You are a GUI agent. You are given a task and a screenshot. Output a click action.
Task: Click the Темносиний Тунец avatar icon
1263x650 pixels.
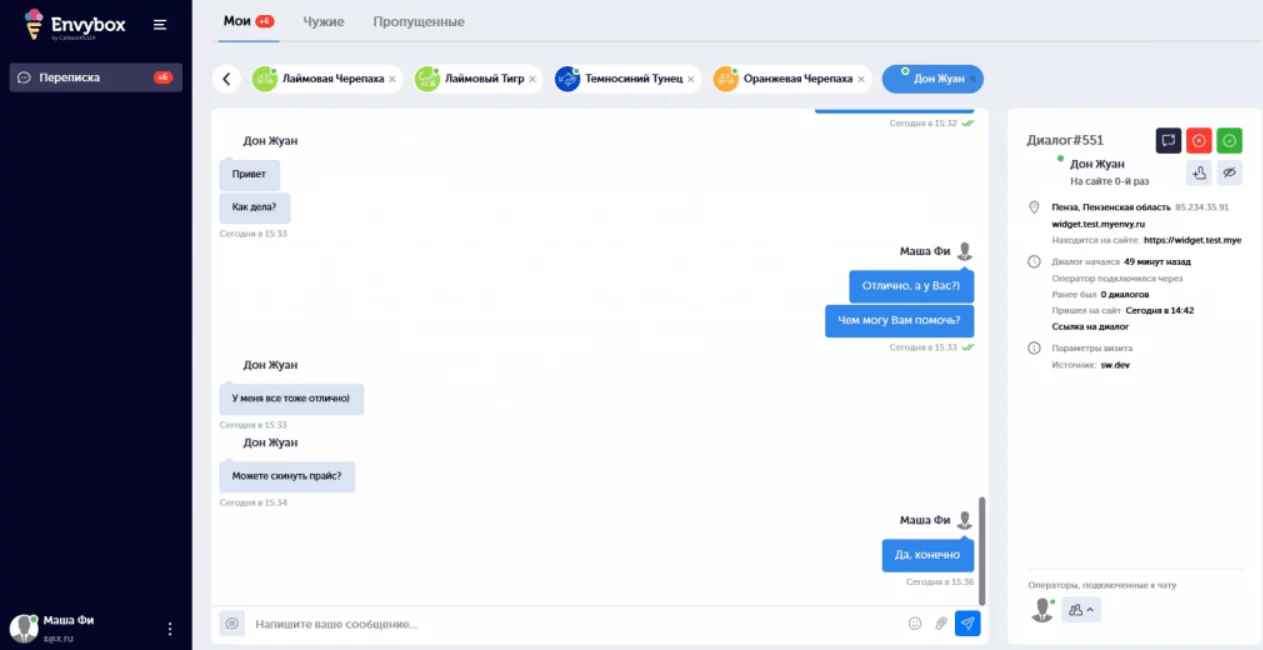[x=568, y=79]
